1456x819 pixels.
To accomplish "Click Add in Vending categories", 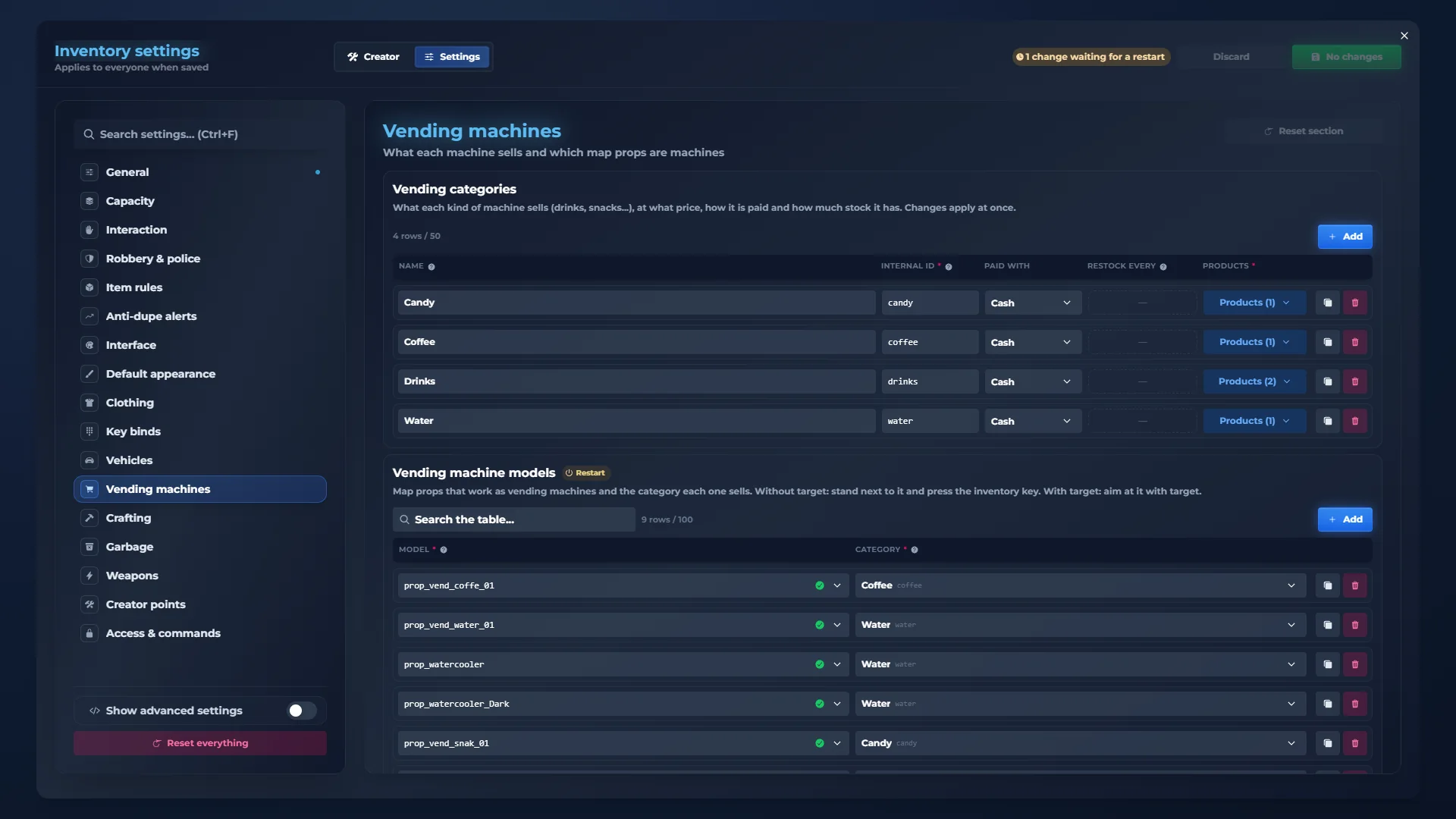I will pyautogui.click(x=1345, y=237).
